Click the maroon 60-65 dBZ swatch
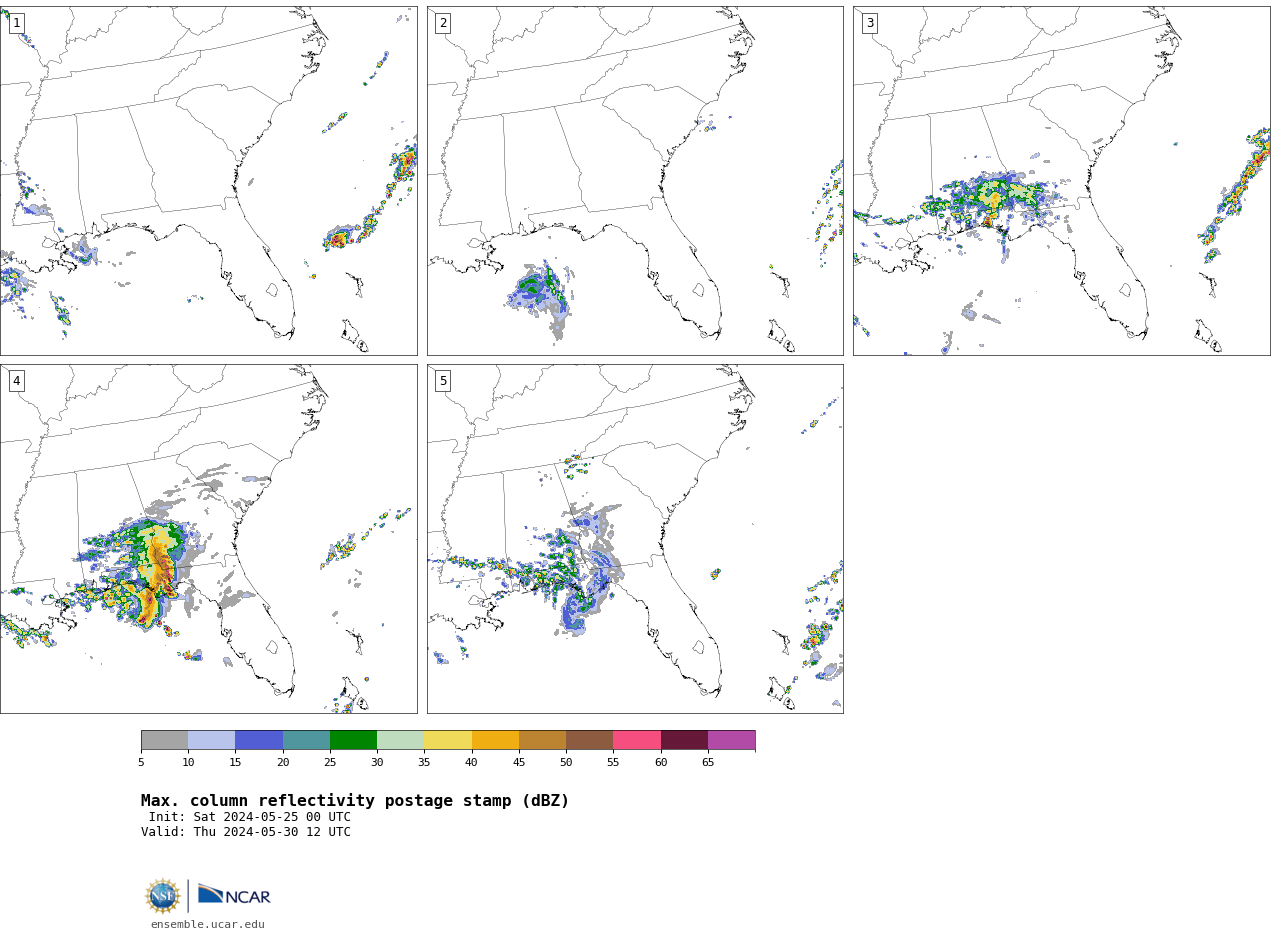 pyautogui.click(x=684, y=740)
